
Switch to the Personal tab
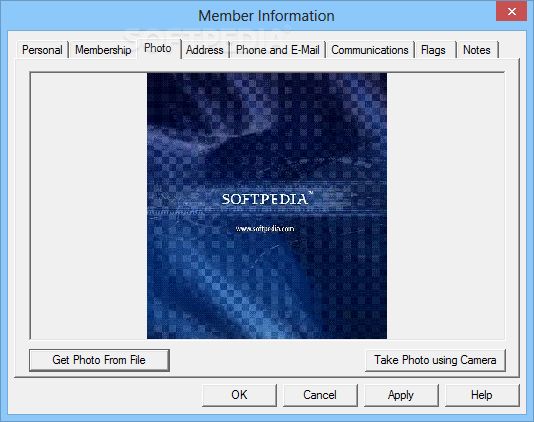(x=42, y=50)
